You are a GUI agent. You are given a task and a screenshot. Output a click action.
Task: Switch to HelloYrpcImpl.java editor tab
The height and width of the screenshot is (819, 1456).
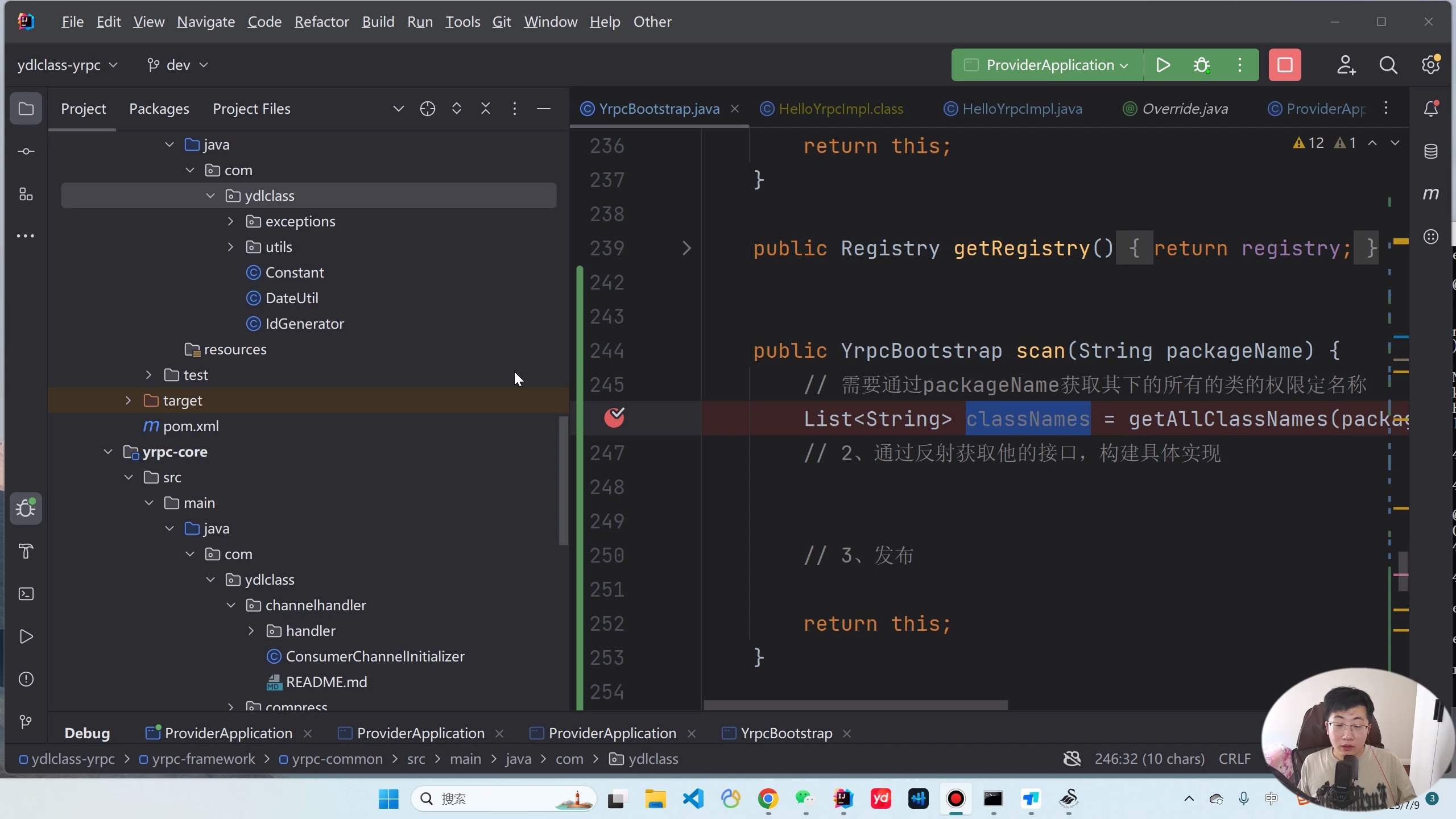point(1021,109)
